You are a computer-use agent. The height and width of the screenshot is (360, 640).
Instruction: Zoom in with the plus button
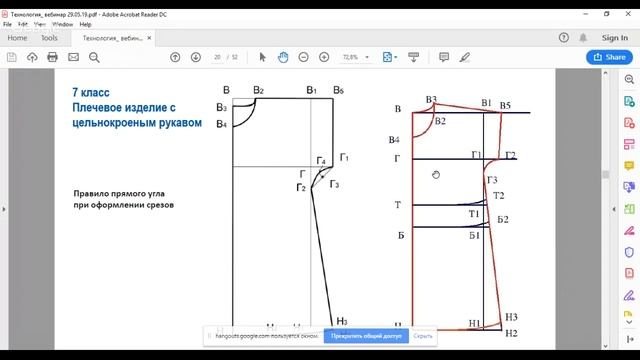click(324, 57)
